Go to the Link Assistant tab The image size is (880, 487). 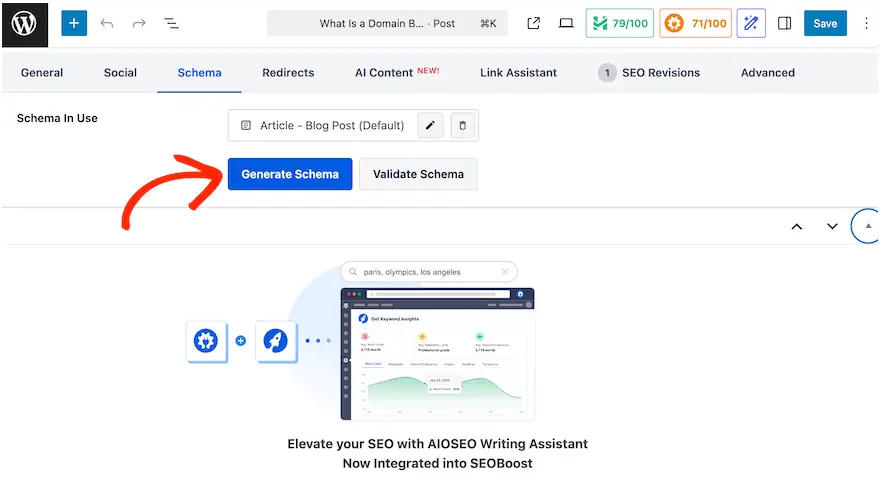point(518,72)
